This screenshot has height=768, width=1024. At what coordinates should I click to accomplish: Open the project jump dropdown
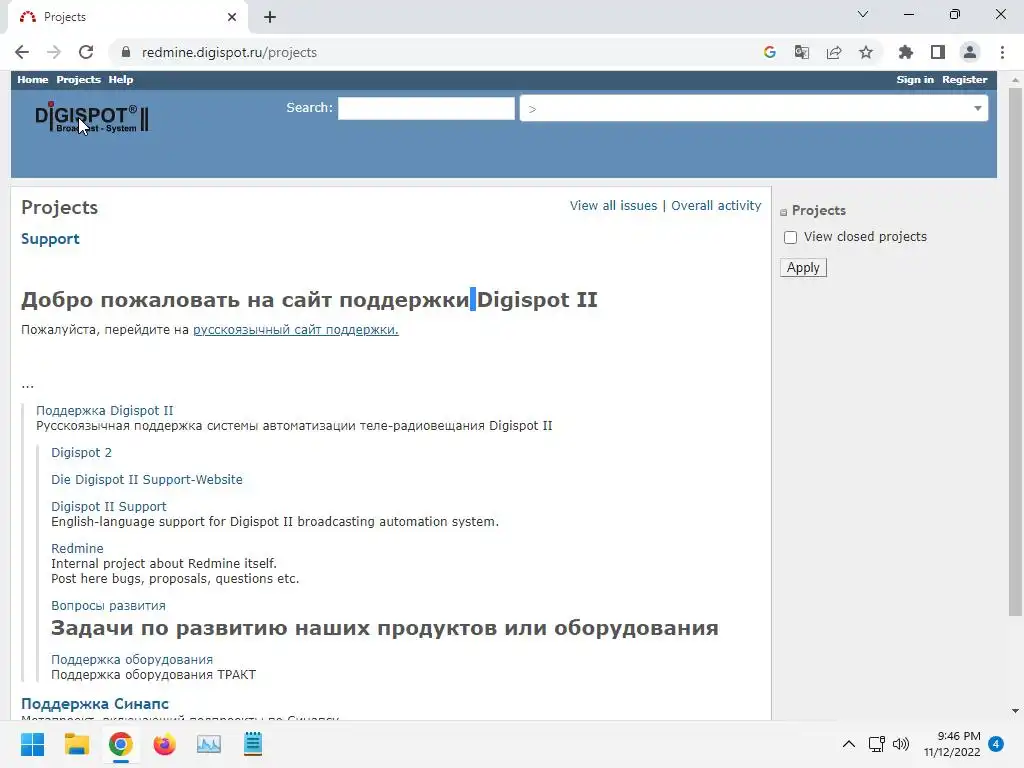pos(754,108)
